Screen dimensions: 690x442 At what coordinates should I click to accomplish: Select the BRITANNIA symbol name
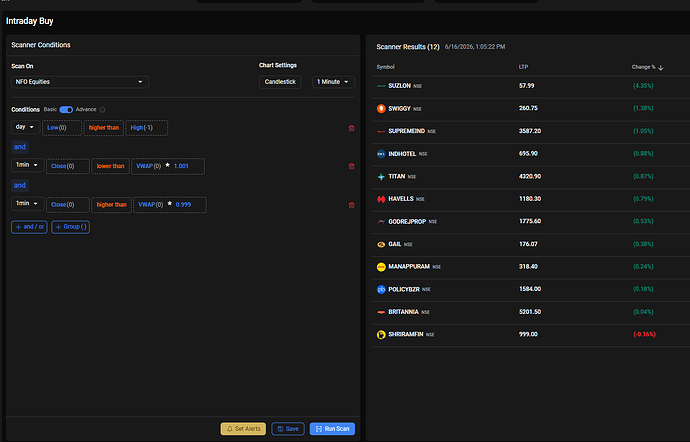[403, 312]
